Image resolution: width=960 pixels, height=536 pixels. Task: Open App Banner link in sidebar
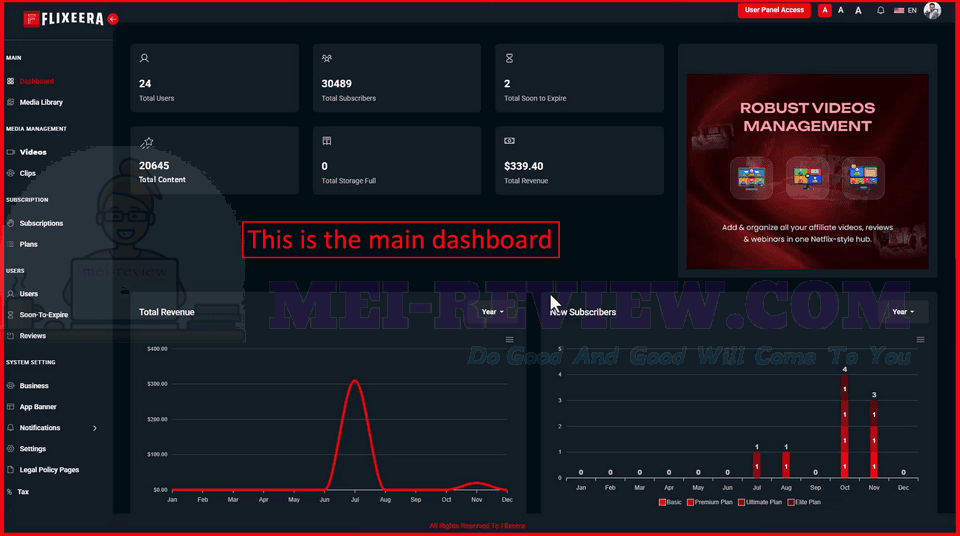click(38, 407)
